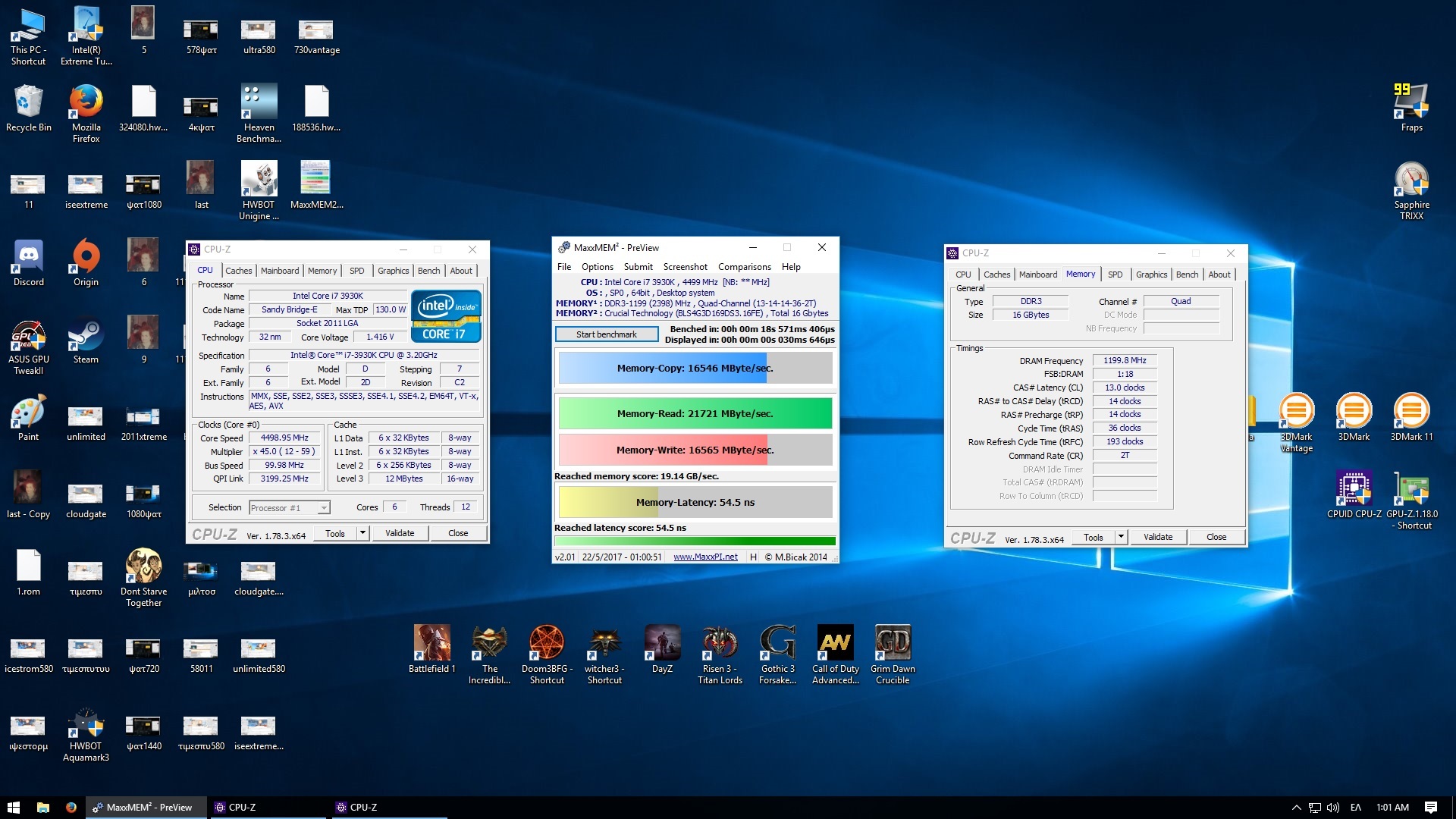The image size is (1456, 819).
Task: Open About tab in right CPU-Z
Action: pos(1219,275)
